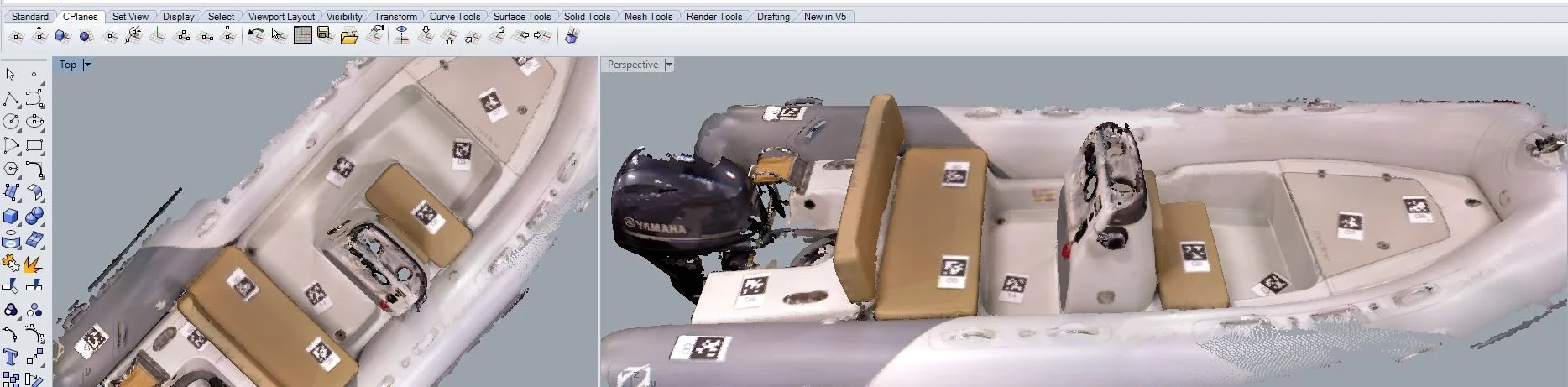Set CPlane World Top (downward arrow icon)

coord(426,35)
